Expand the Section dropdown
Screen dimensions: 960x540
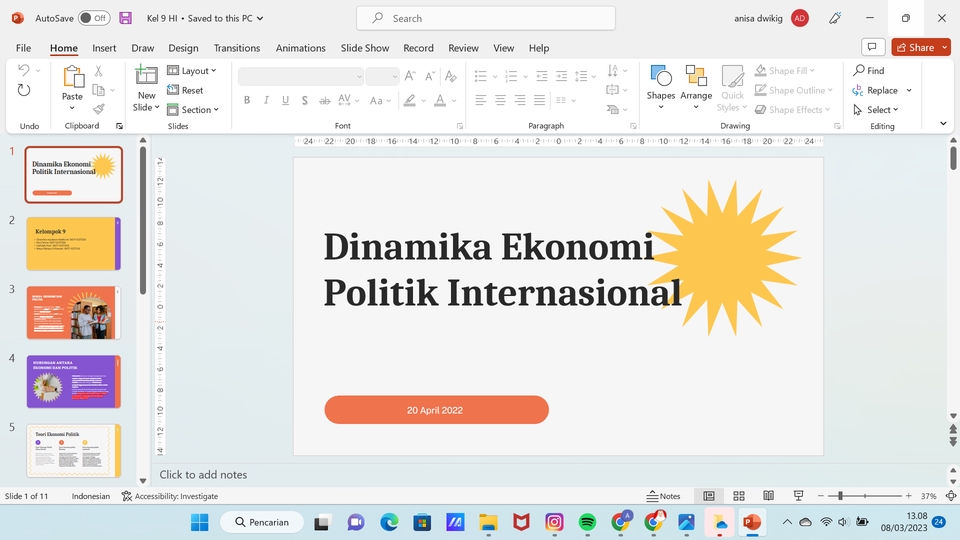[x=193, y=110]
